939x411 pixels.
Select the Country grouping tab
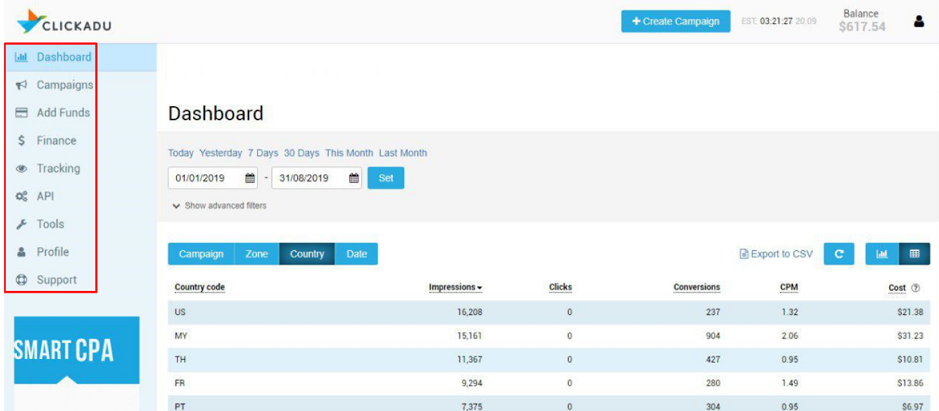(307, 254)
